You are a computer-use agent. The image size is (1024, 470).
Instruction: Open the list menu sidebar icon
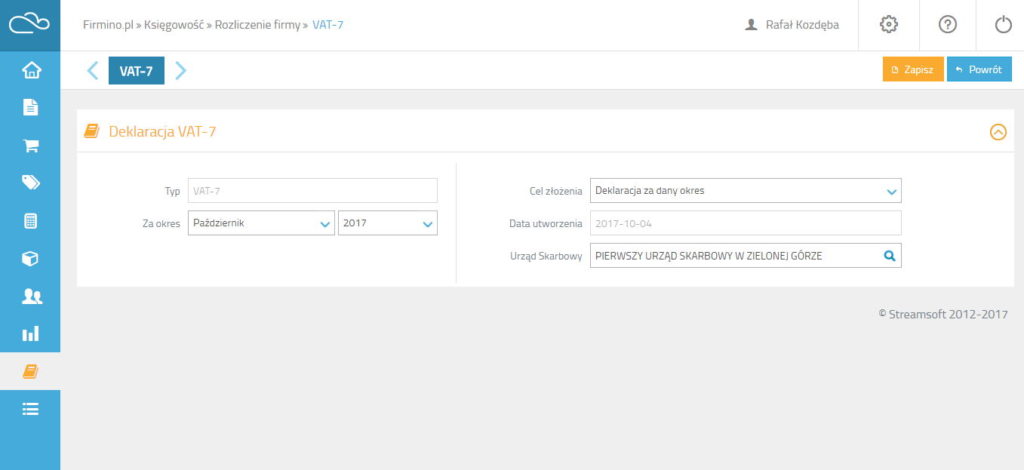[31, 409]
